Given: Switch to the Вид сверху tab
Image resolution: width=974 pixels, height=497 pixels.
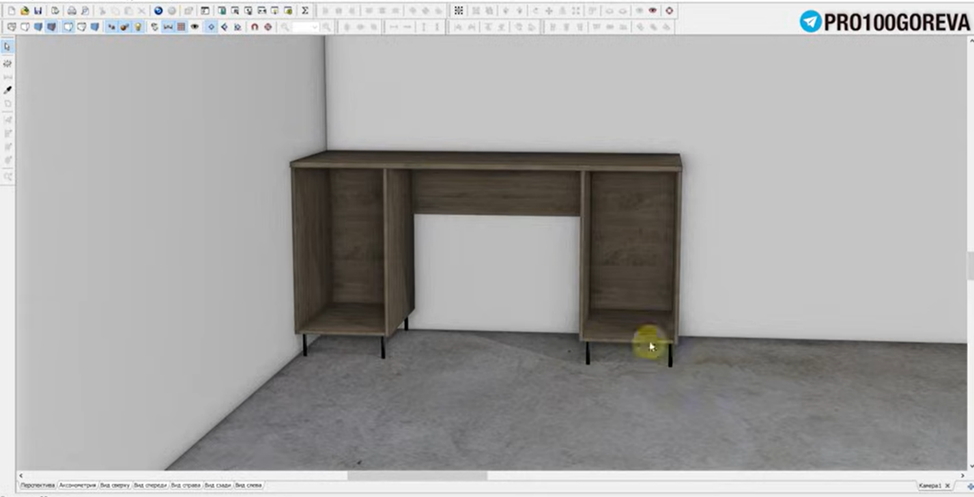Looking at the screenshot, I should pos(115,485).
